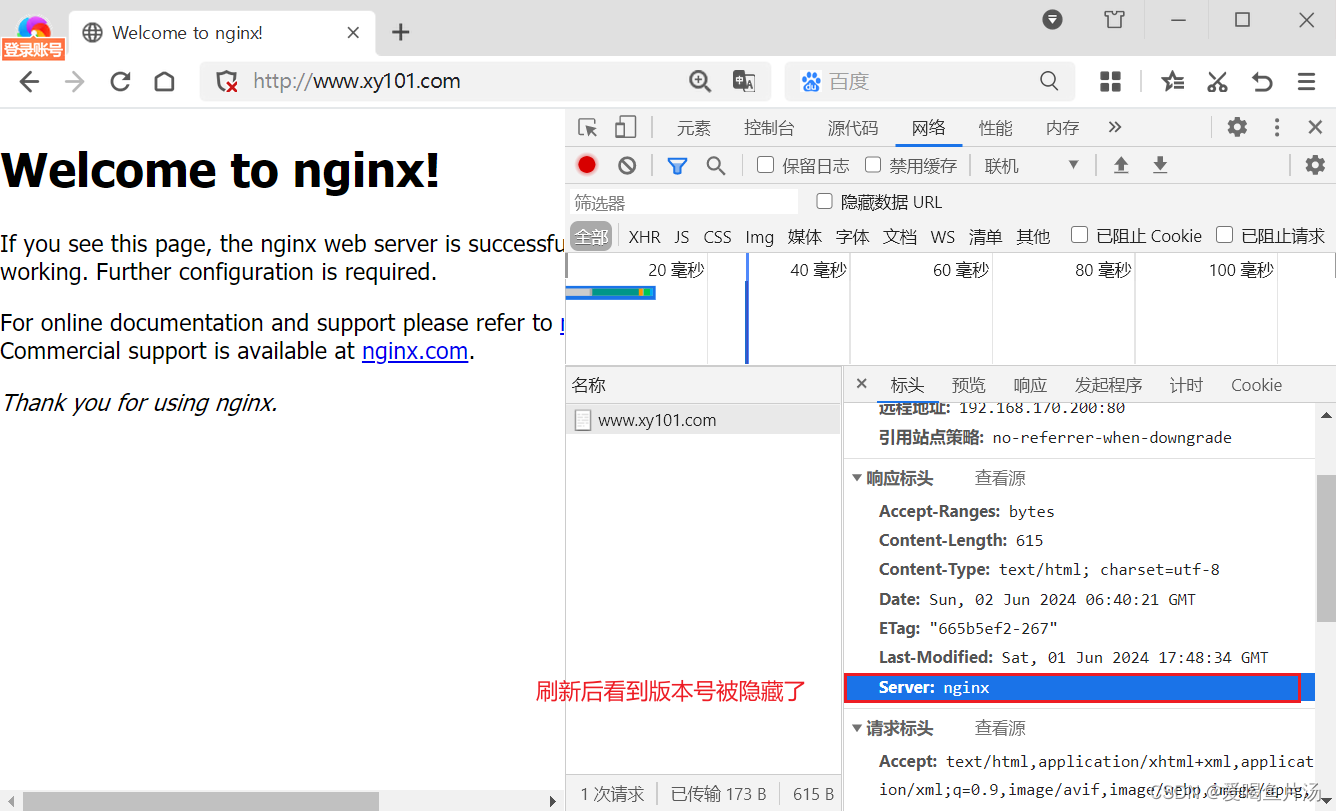
Task: Search within network requests
Action: [716, 164]
